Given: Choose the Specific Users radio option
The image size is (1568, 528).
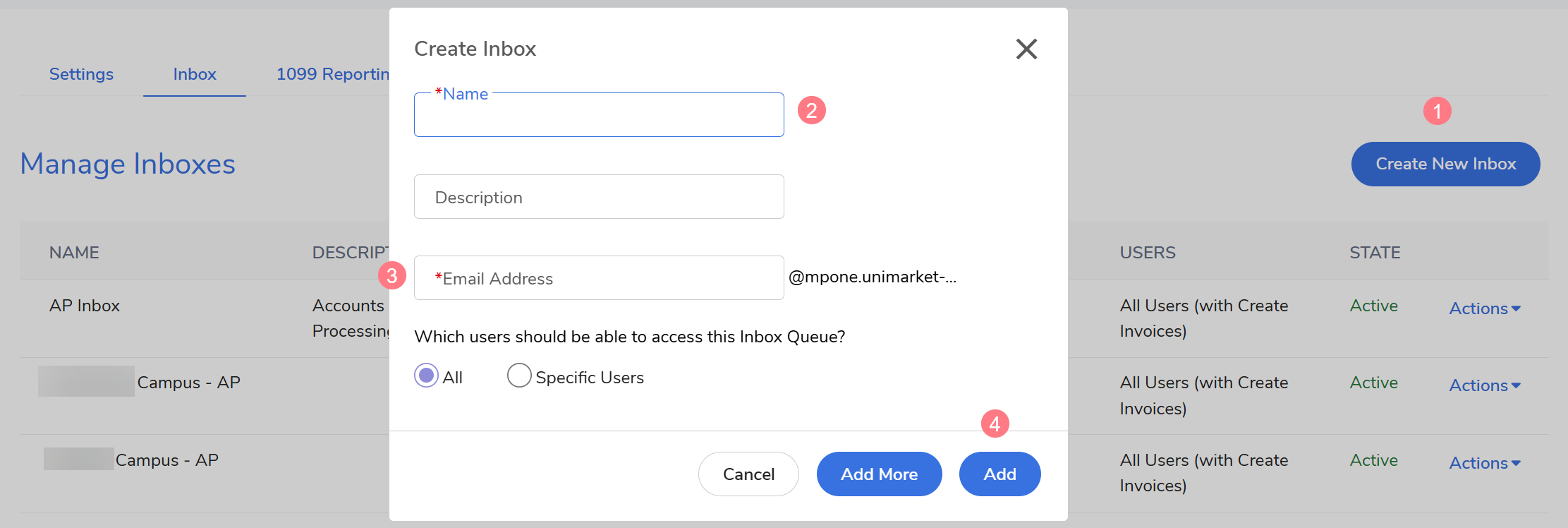Looking at the screenshot, I should tap(519, 376).
